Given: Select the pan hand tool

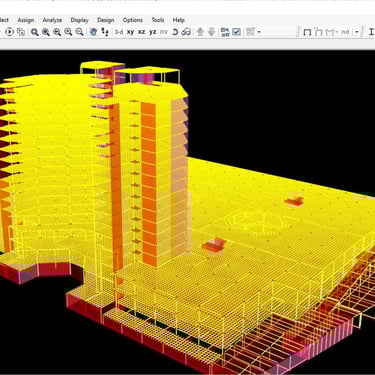Looking at the screenshot, I should point(94,32).
